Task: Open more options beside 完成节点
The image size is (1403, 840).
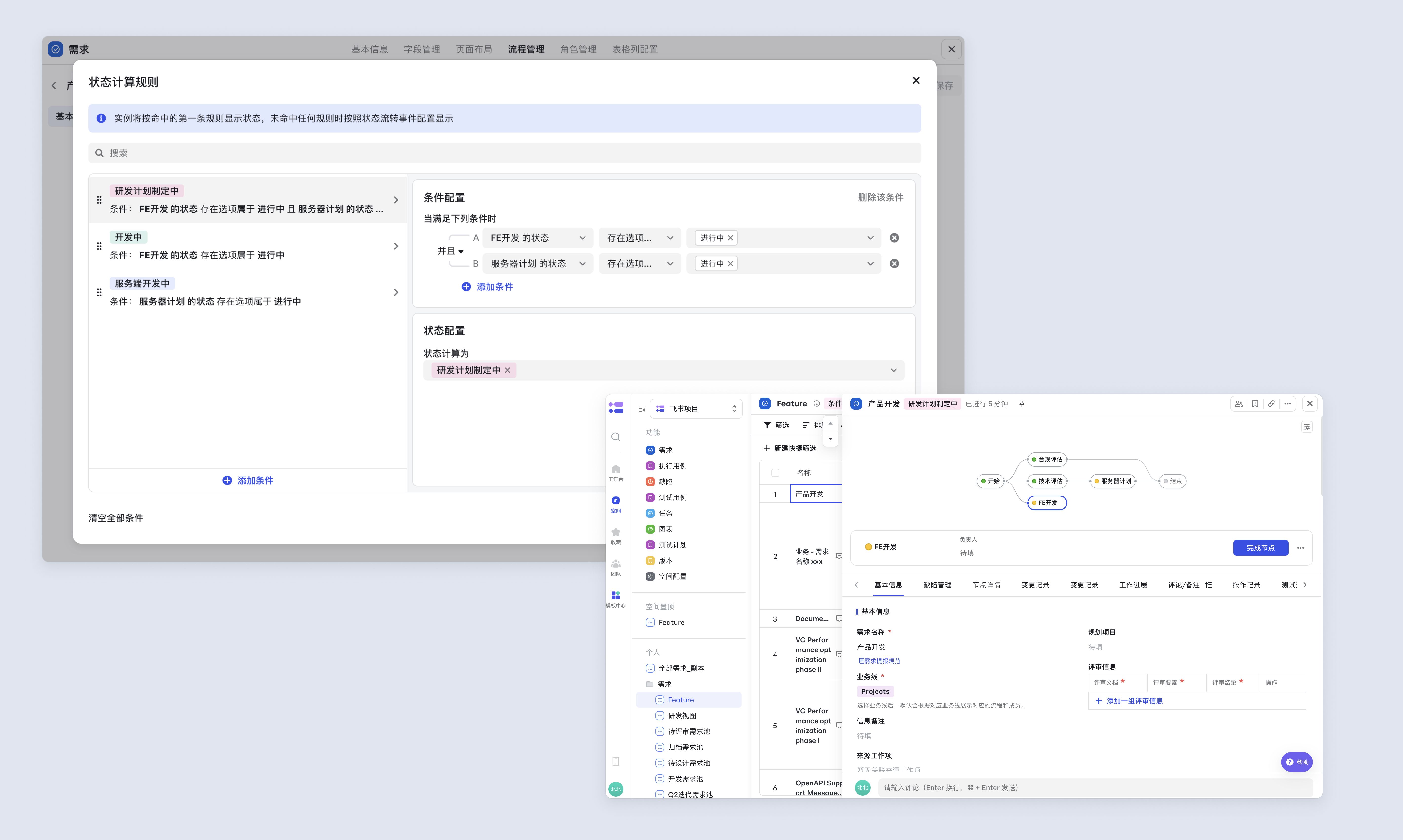Action: pyautogui.click(x=1301, y=548)
